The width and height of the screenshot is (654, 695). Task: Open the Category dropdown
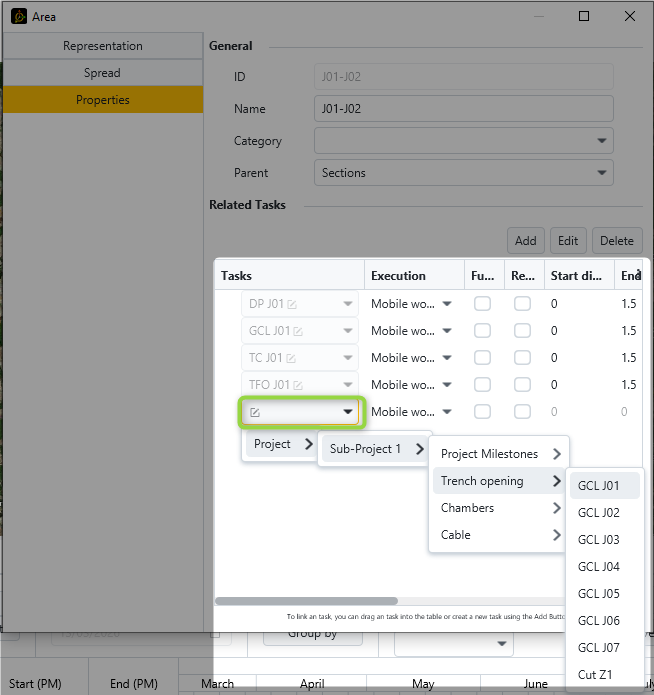tap(463, 141)
